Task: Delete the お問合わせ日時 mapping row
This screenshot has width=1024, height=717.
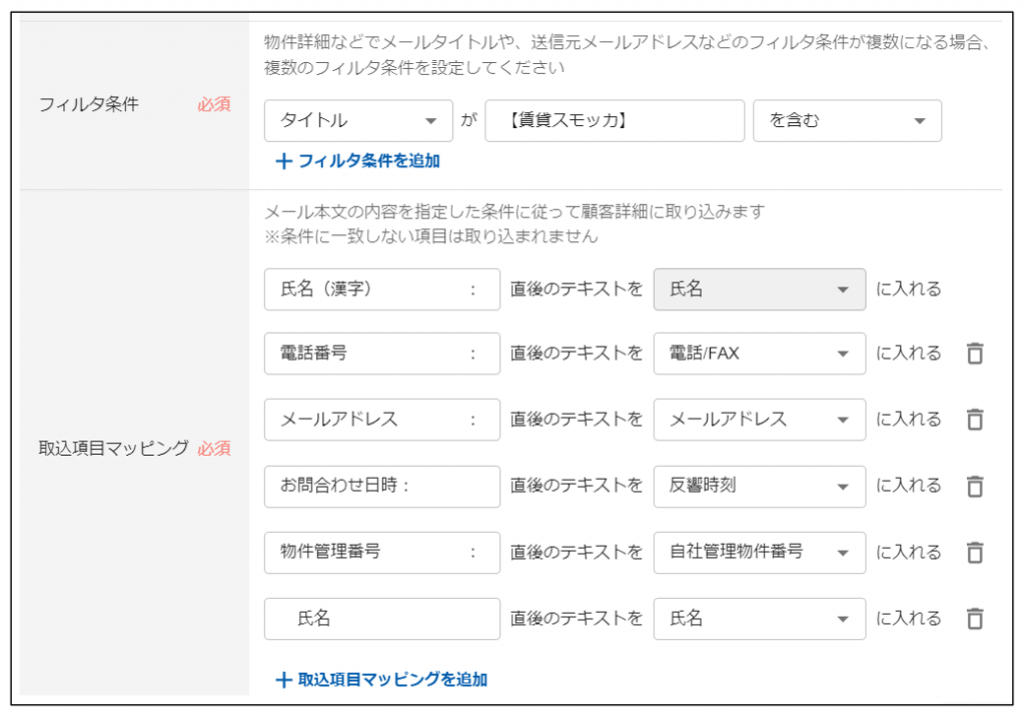Action: coord(975,486)
